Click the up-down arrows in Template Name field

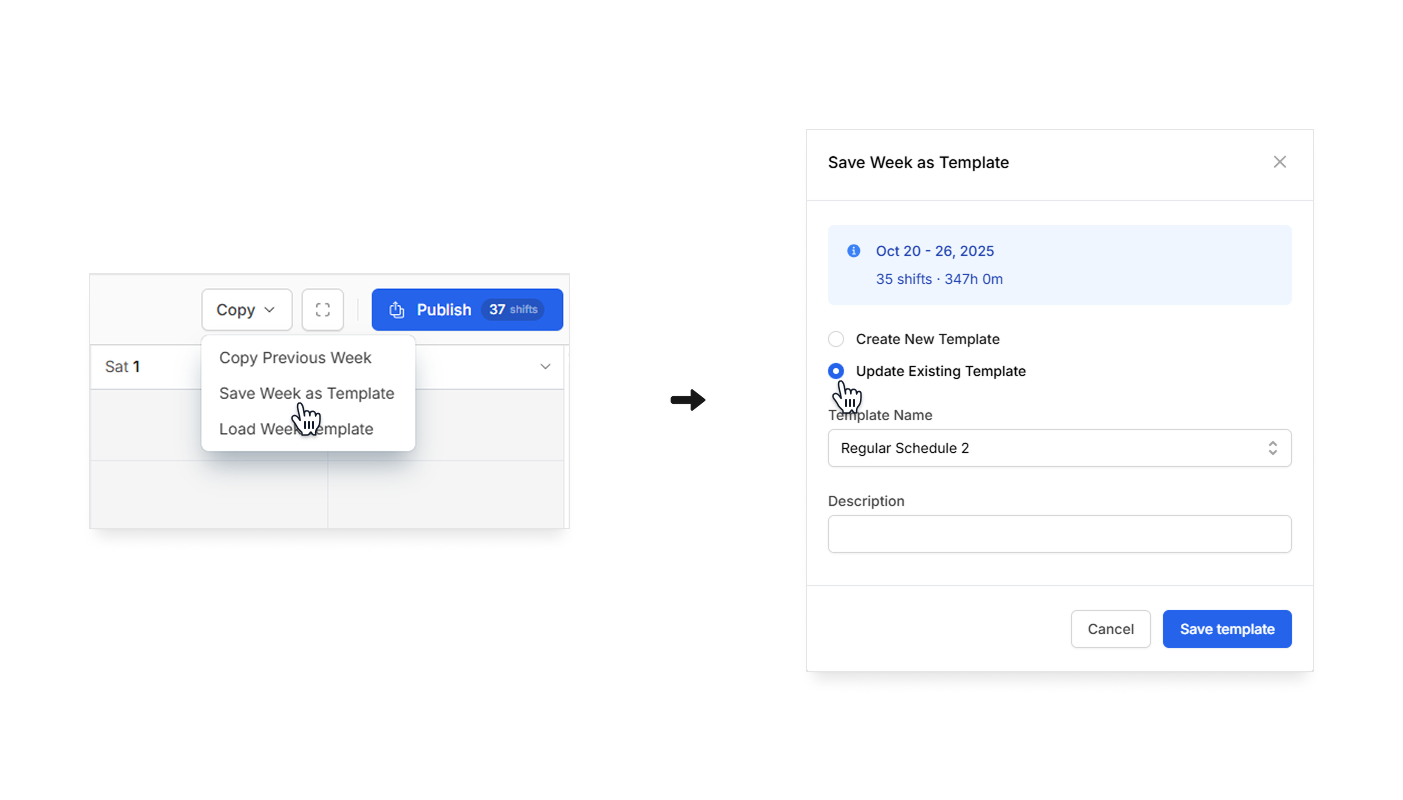[x=1272, y=448]
